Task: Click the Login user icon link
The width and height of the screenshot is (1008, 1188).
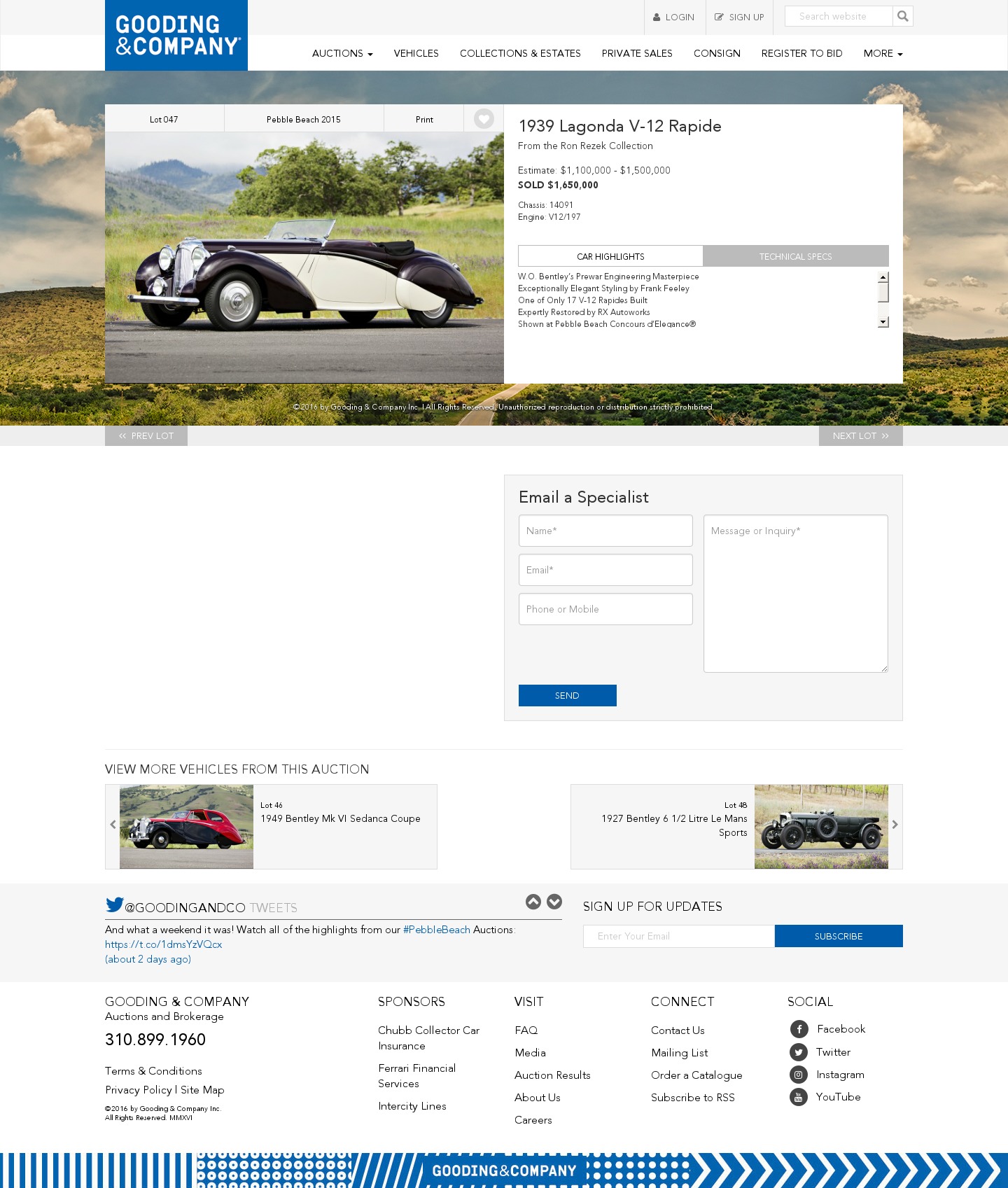Action: tap(674, 18)
